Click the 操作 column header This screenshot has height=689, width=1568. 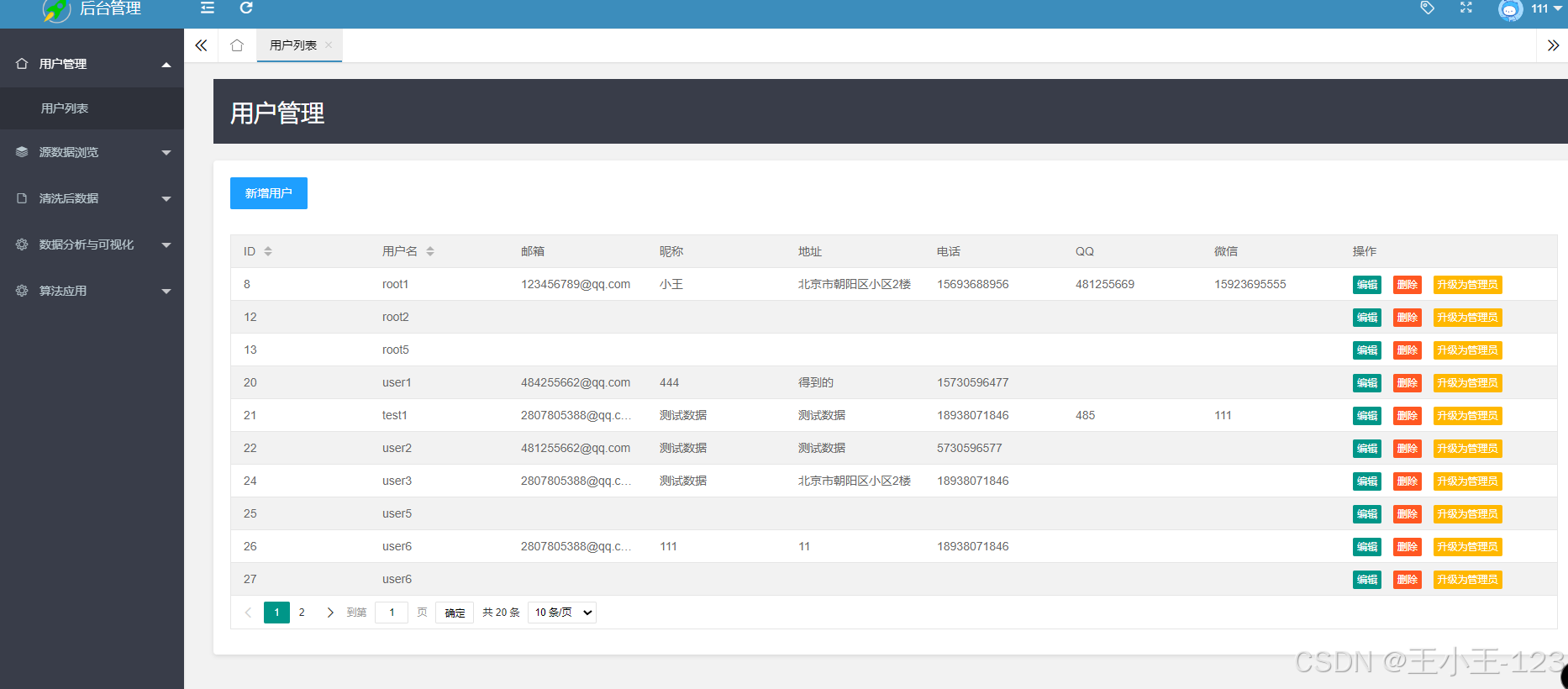pyautogui.click(x=1365, y=251)
